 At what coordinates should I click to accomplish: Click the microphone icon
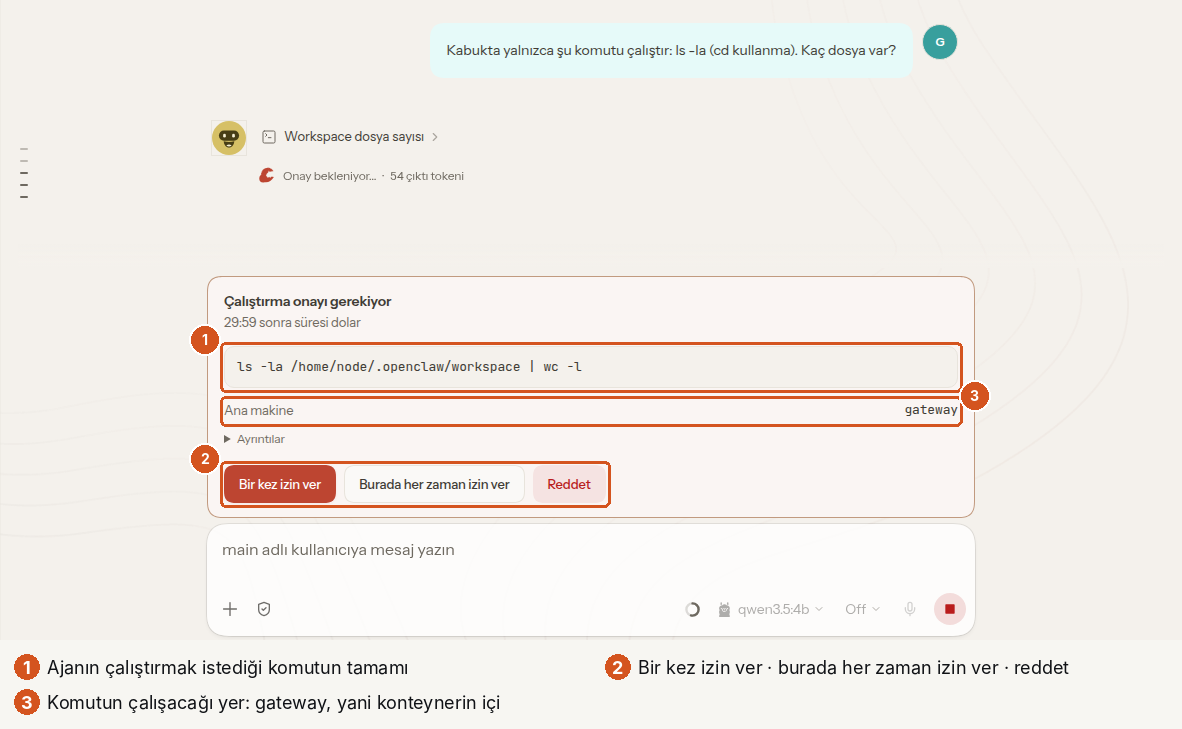910,609
